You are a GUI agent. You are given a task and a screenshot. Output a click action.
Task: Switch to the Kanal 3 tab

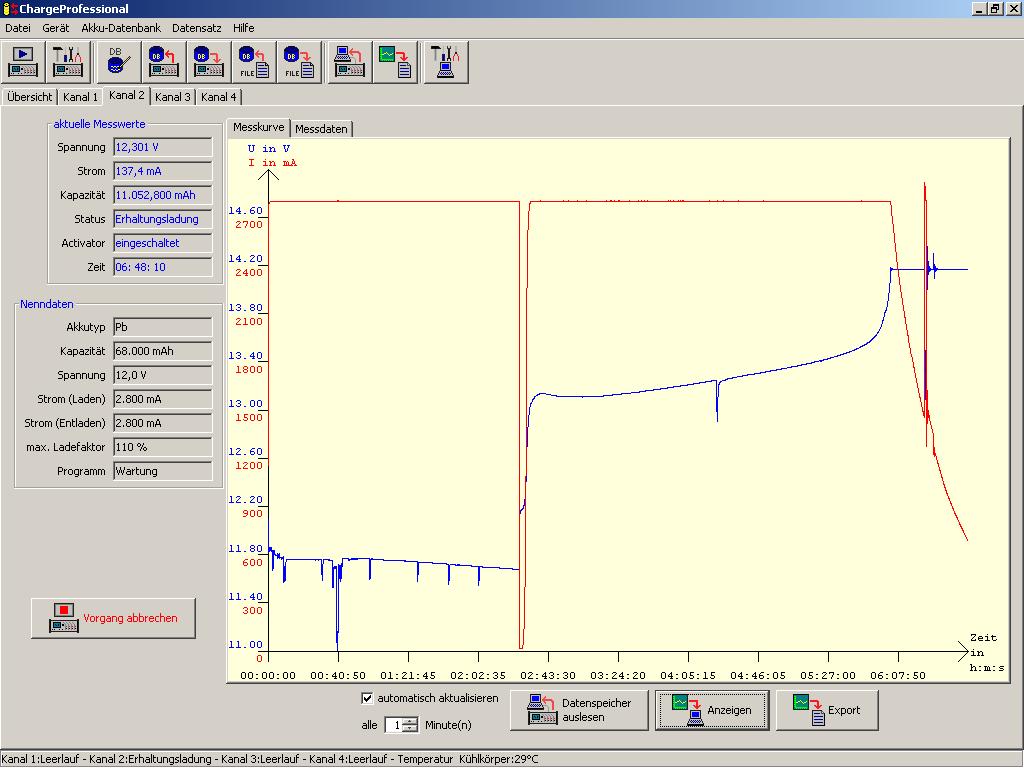pyautogui.click(x=173, y=97)
